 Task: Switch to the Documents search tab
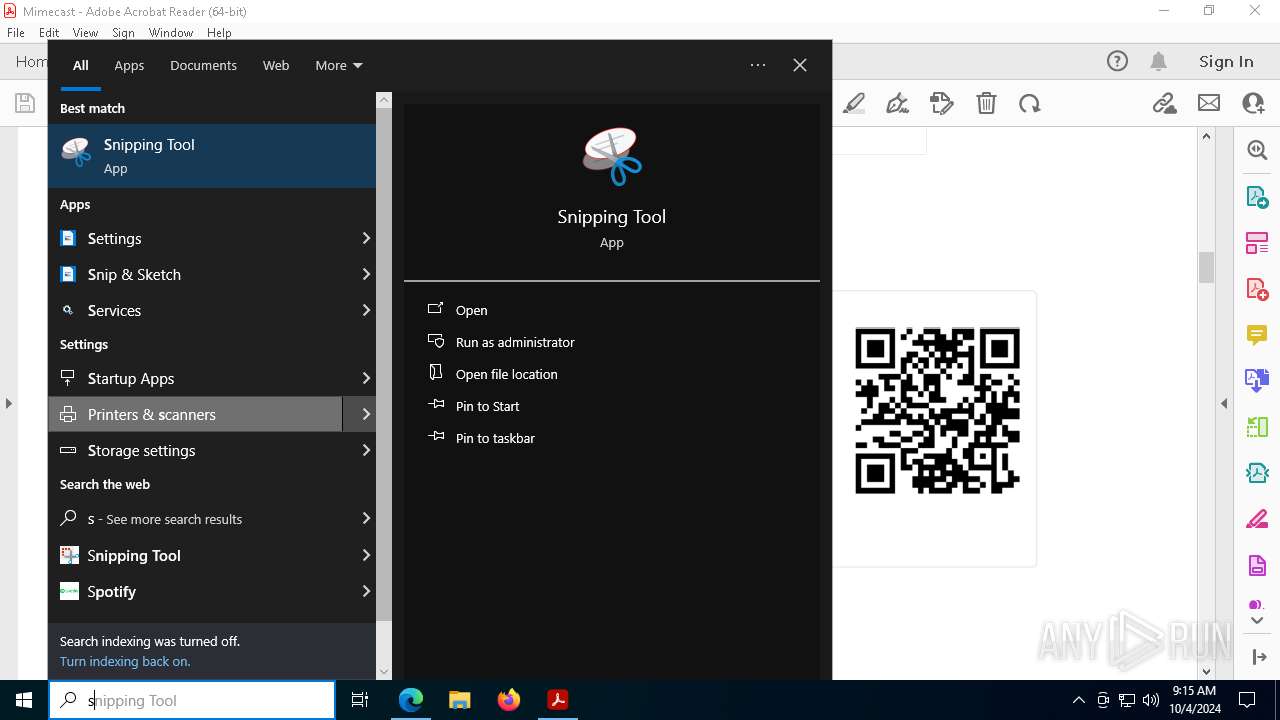click(203, 65)
